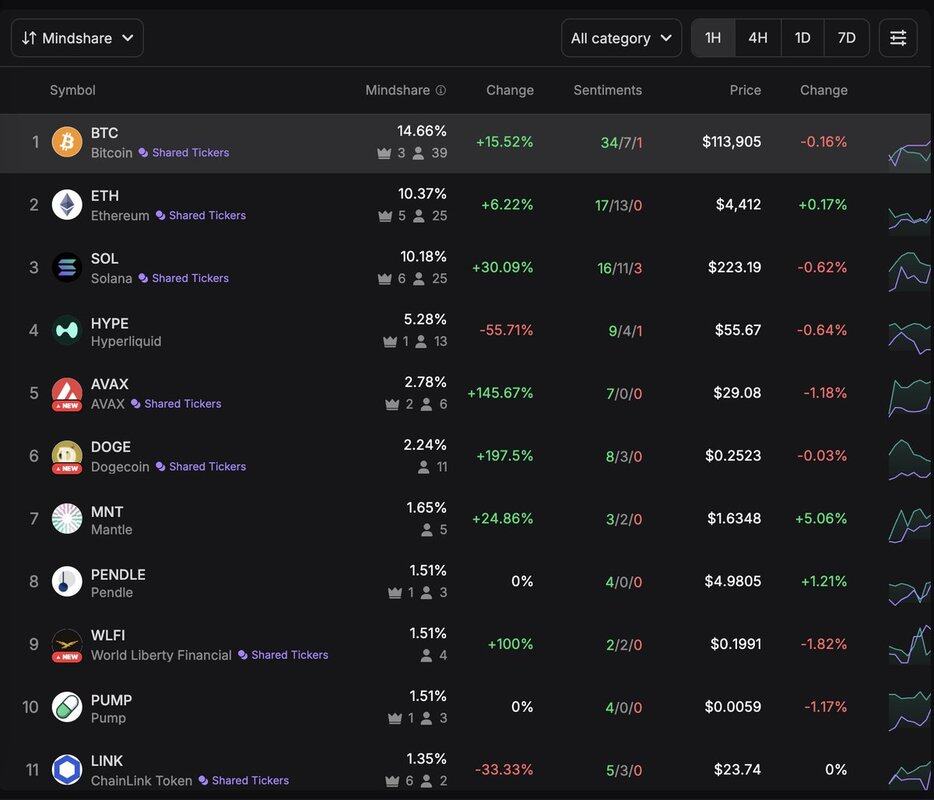This screenshot has width=934, height=800.
Task: Click WLFI price $0.1991
Action: pyautogui.click(x=736, y=644)
